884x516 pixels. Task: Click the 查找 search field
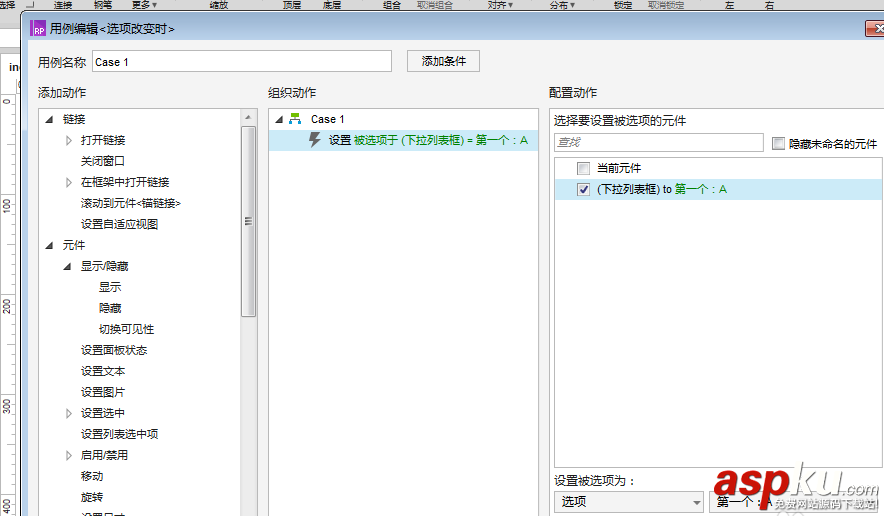(x=658, y=142)
